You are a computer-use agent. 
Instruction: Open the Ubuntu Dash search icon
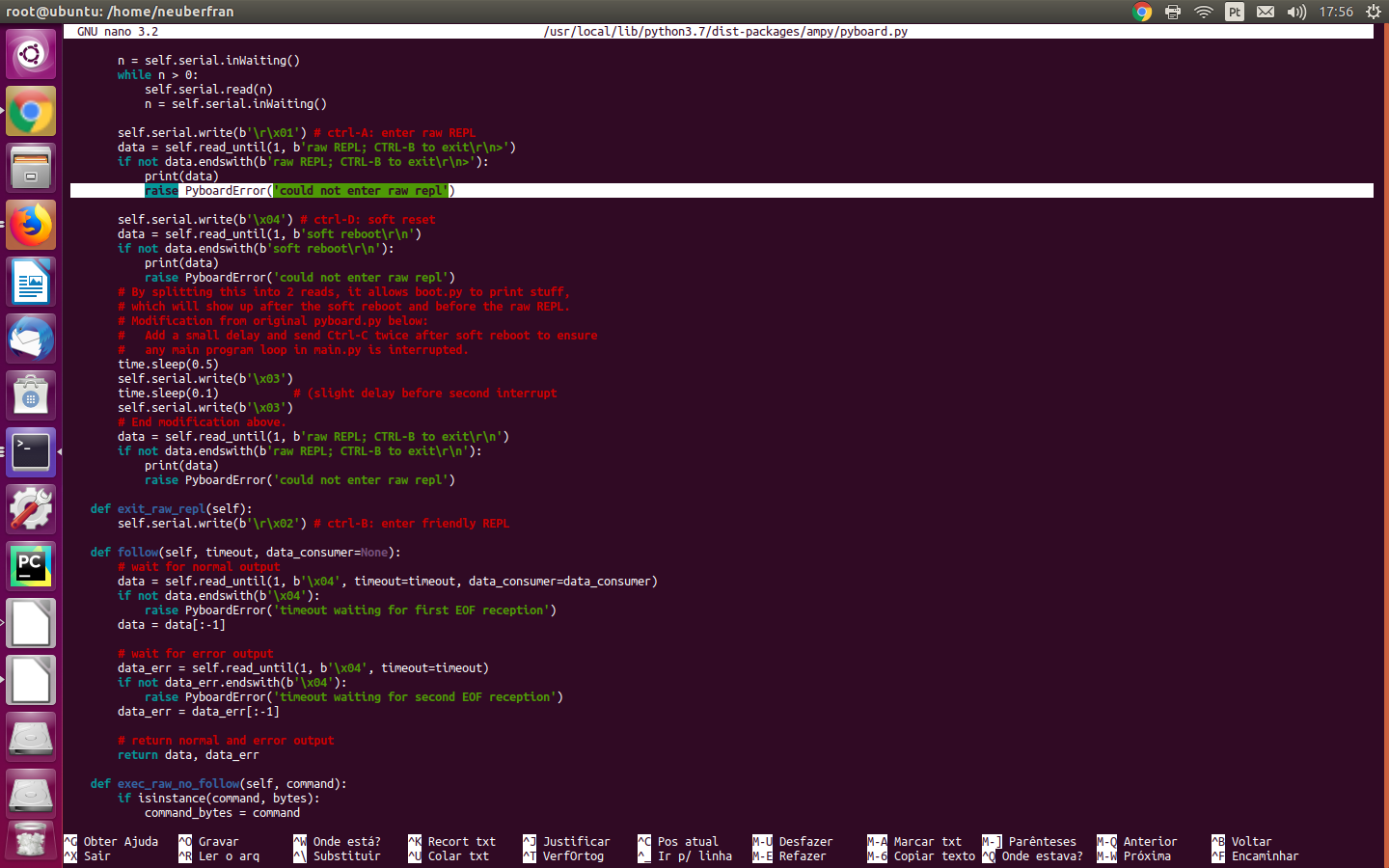point(31,54)
